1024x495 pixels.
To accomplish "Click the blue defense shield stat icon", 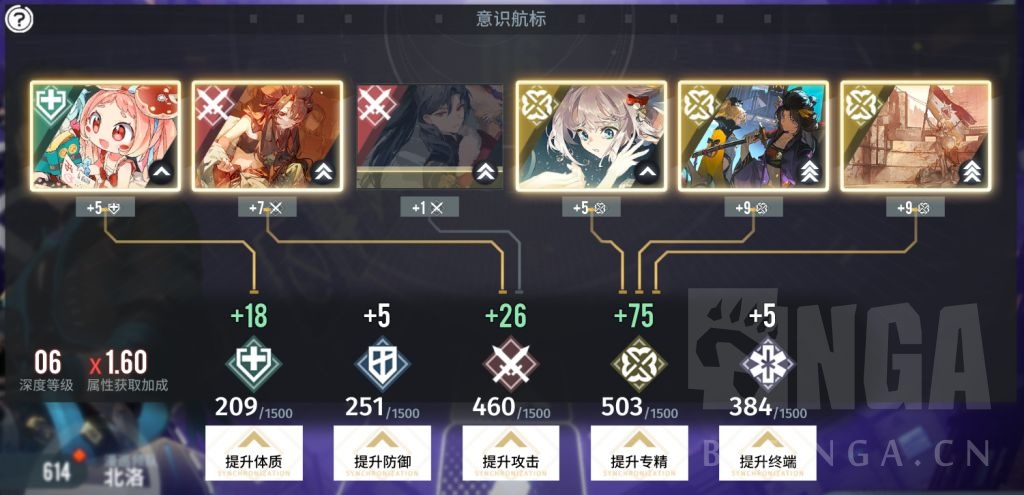I will tap(382, 364).
